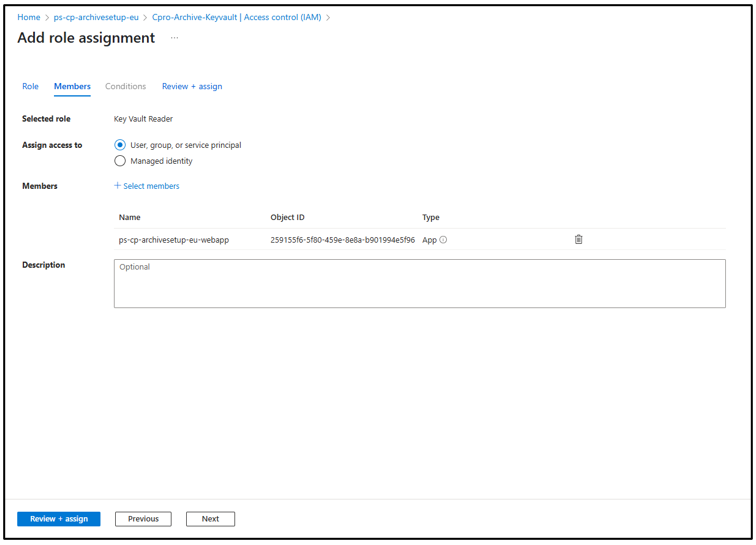This screenshot has height=545, width=756.
Task: Select User, group, or service principal option
Action: [x=120, y=145]
